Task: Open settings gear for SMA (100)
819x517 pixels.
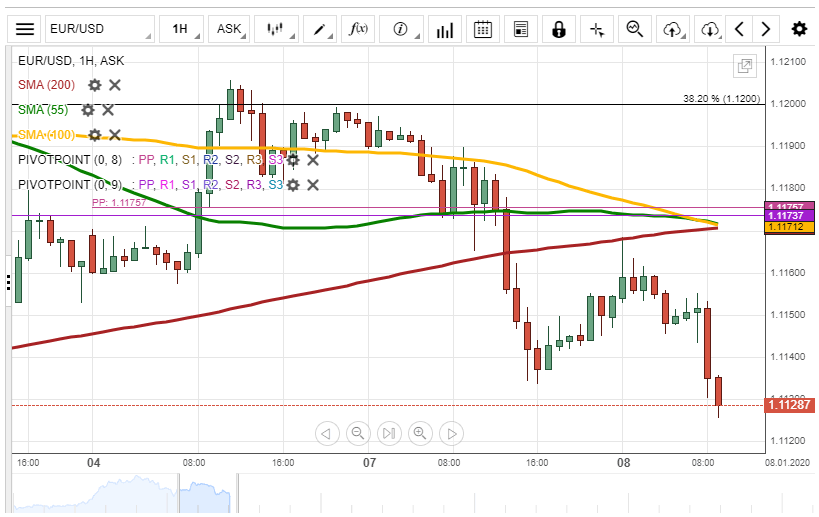Action: (95, 135)
